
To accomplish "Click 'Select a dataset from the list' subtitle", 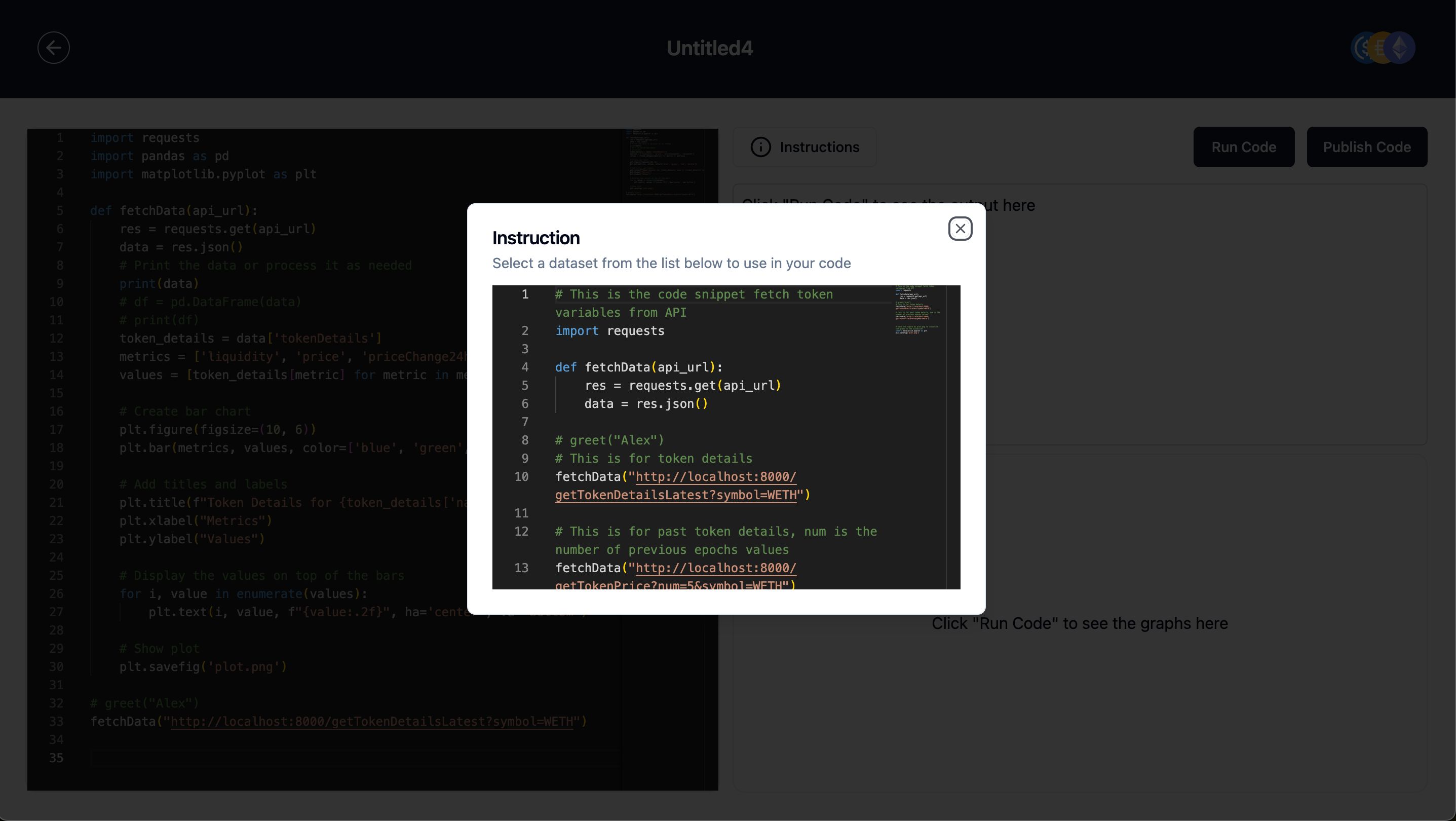I will click(671, 263).
